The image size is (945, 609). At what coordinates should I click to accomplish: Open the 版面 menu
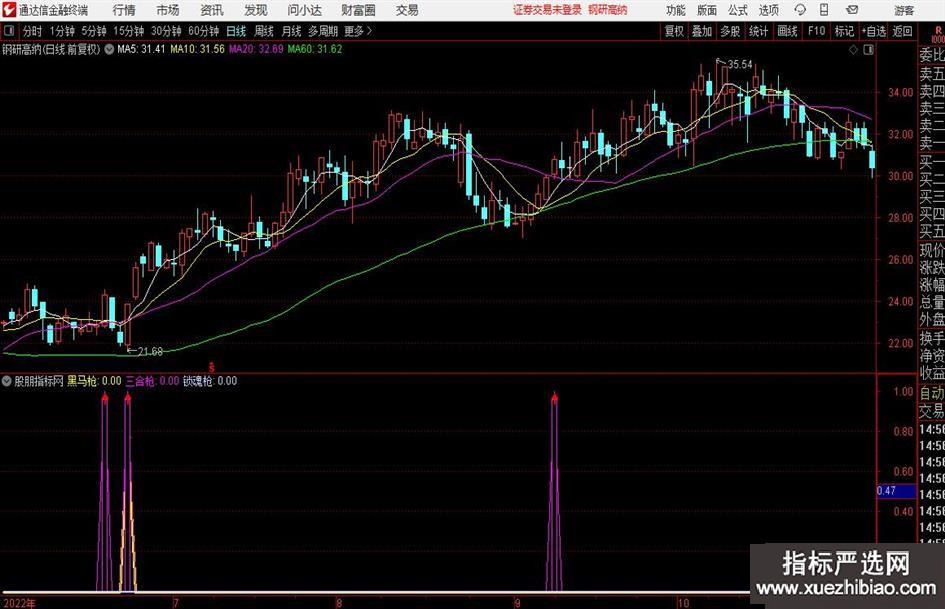707,10
